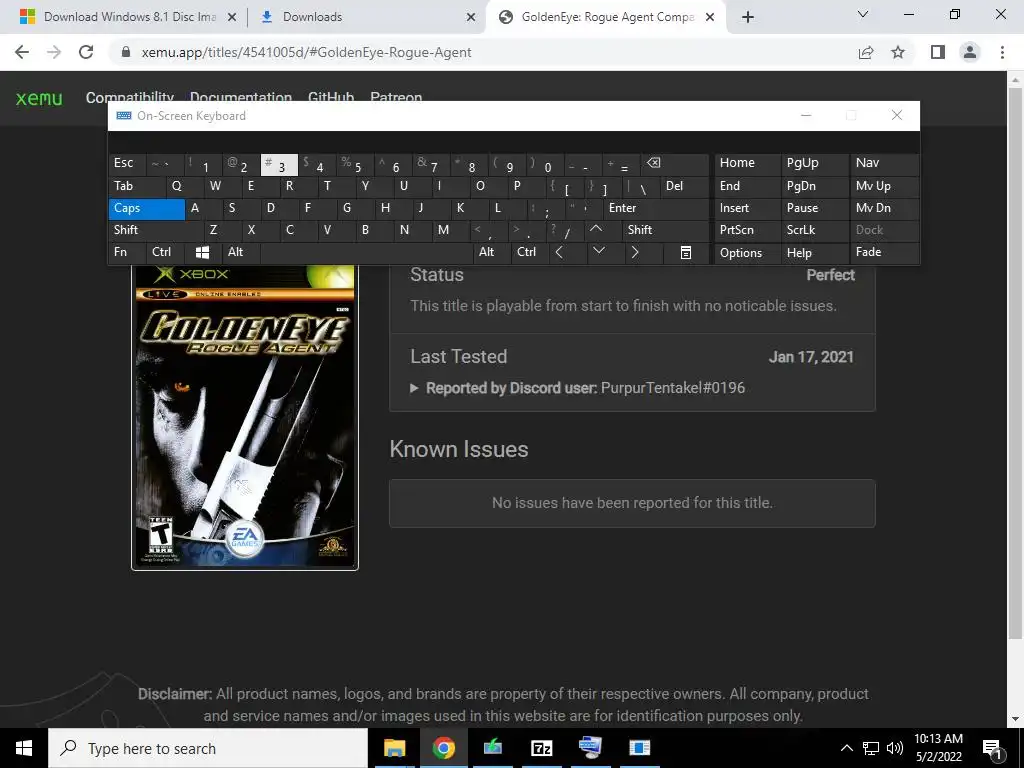Click the Chrome back arrow
This screenshot has height=768, width=1024.
coord(22,52)
